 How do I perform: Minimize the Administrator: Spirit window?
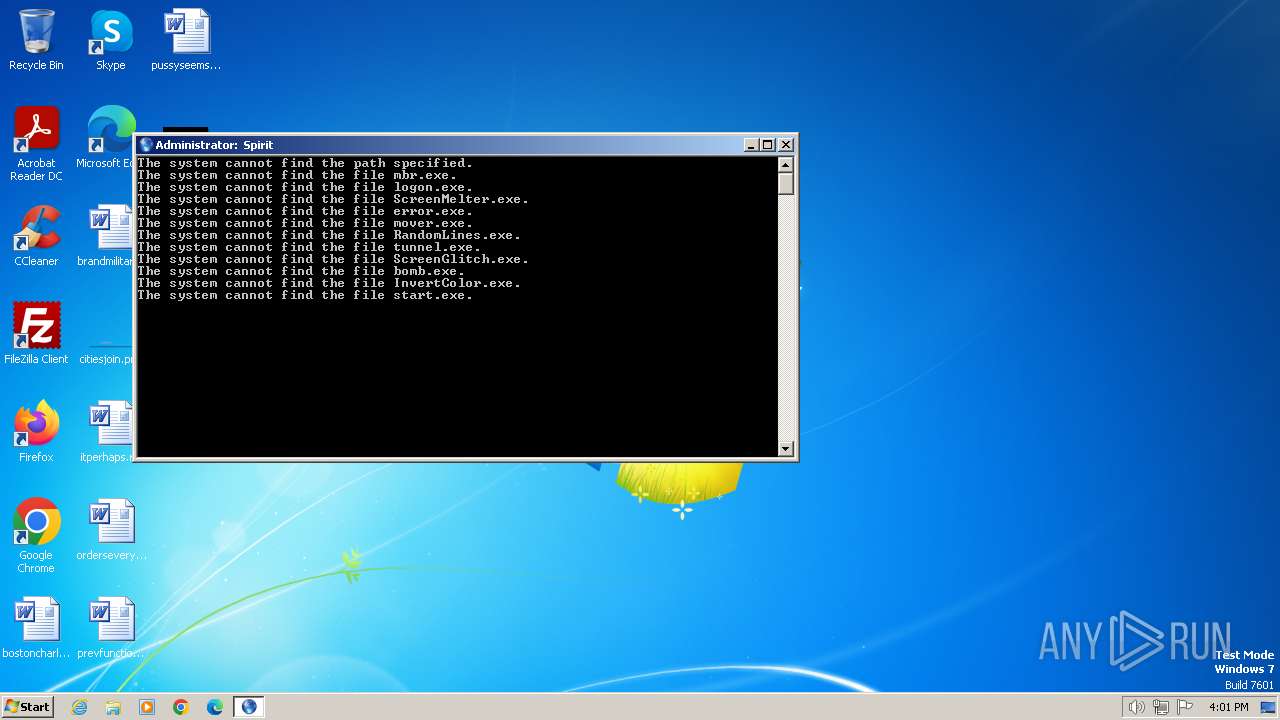pos(751,145)
